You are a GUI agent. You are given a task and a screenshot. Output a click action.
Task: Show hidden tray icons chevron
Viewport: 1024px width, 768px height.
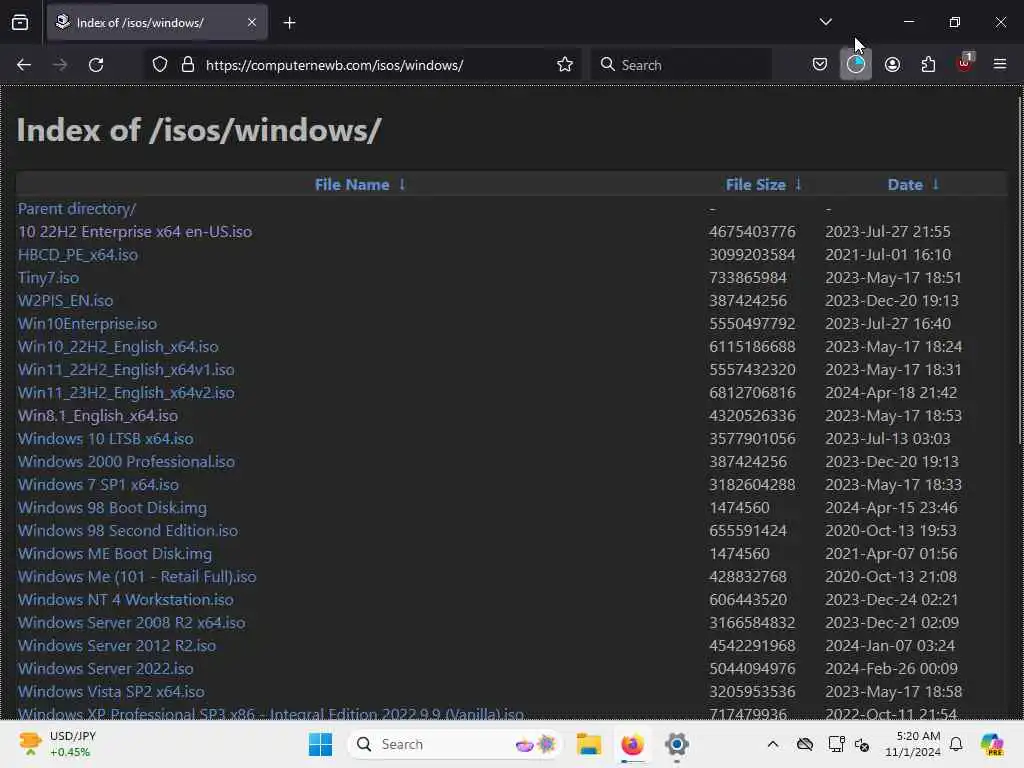click(773, 744)
